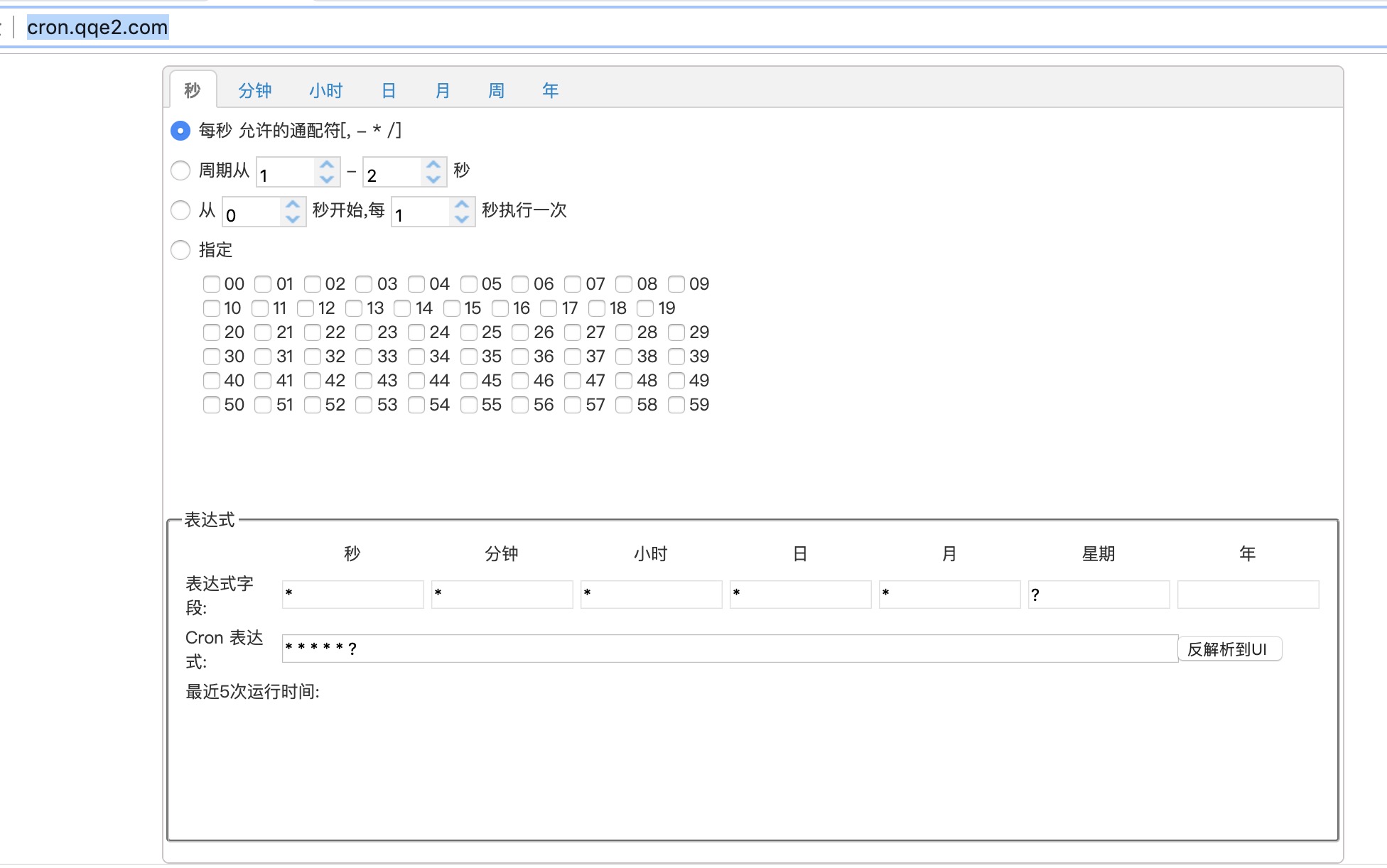The width and height of the screenshot is (1387, 868).
Task: Enable the 59 seconds checkbox
Action: [676, 405]
